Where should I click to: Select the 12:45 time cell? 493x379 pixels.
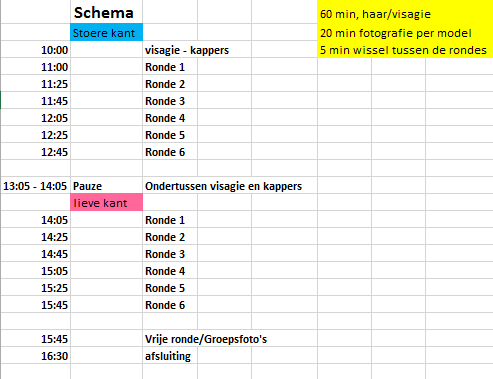[36, 152]
